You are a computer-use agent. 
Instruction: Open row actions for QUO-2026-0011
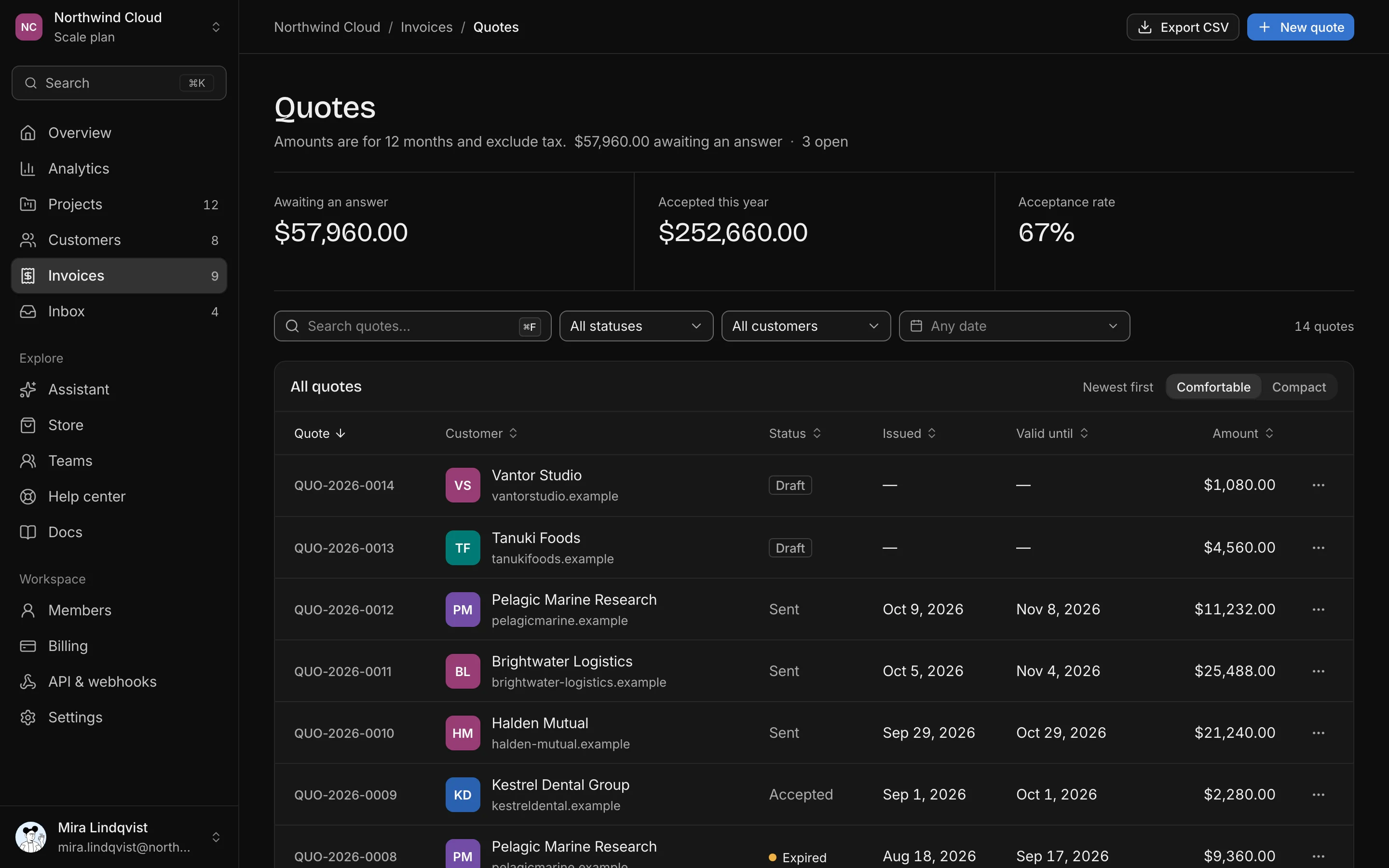click(x=1319, y=671)
